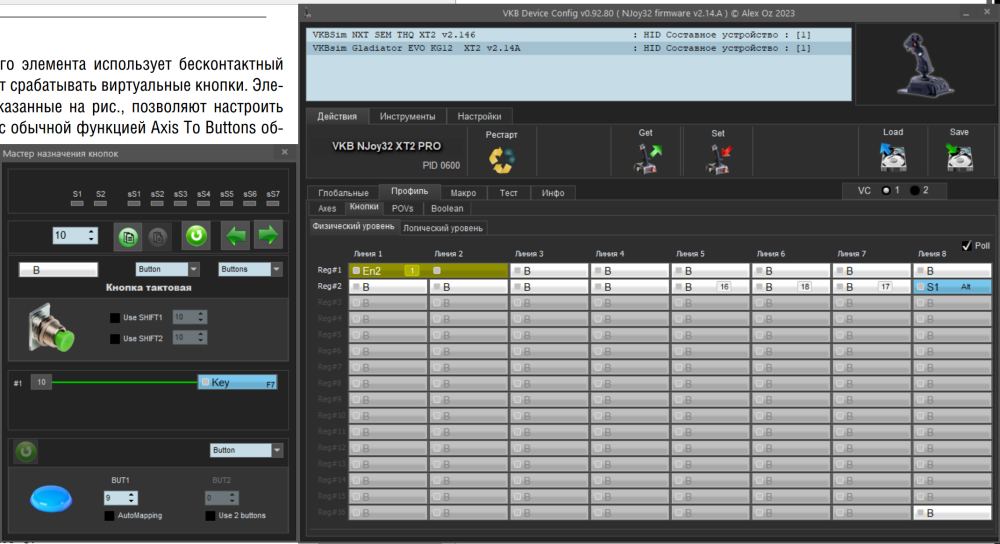Adjust the Use SHIFT1 value stepper

click(189, 317)
